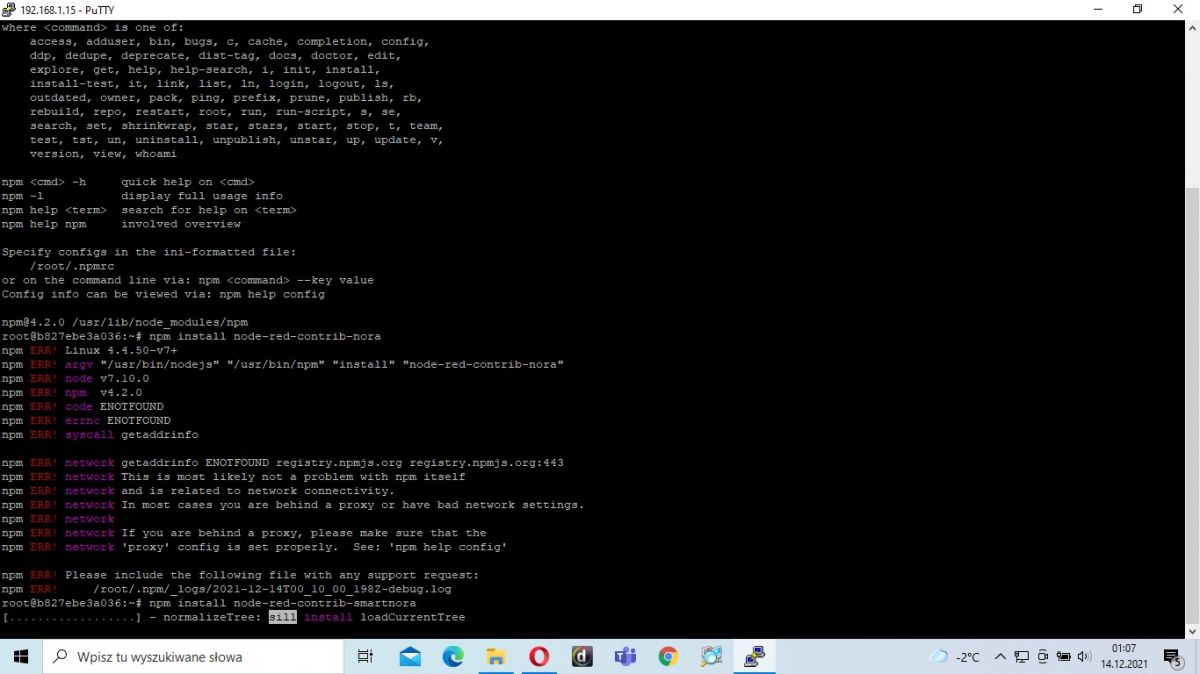Click the 'loadCurrentTree' text
The width and height of the screenshot is (1200, 674).
click(x=413, y=617)
